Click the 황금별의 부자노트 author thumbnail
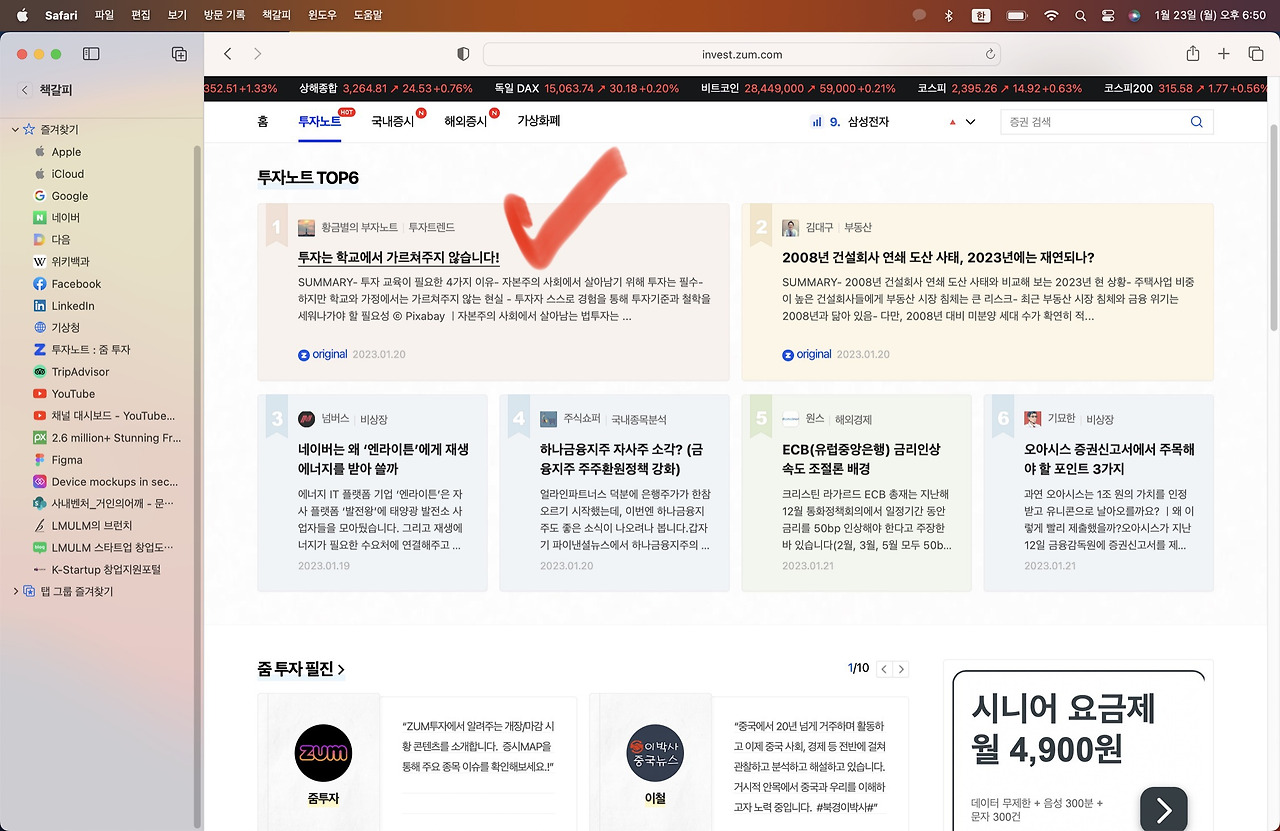The height and width of the screenshot is (831, 1280). pos(306,228)
